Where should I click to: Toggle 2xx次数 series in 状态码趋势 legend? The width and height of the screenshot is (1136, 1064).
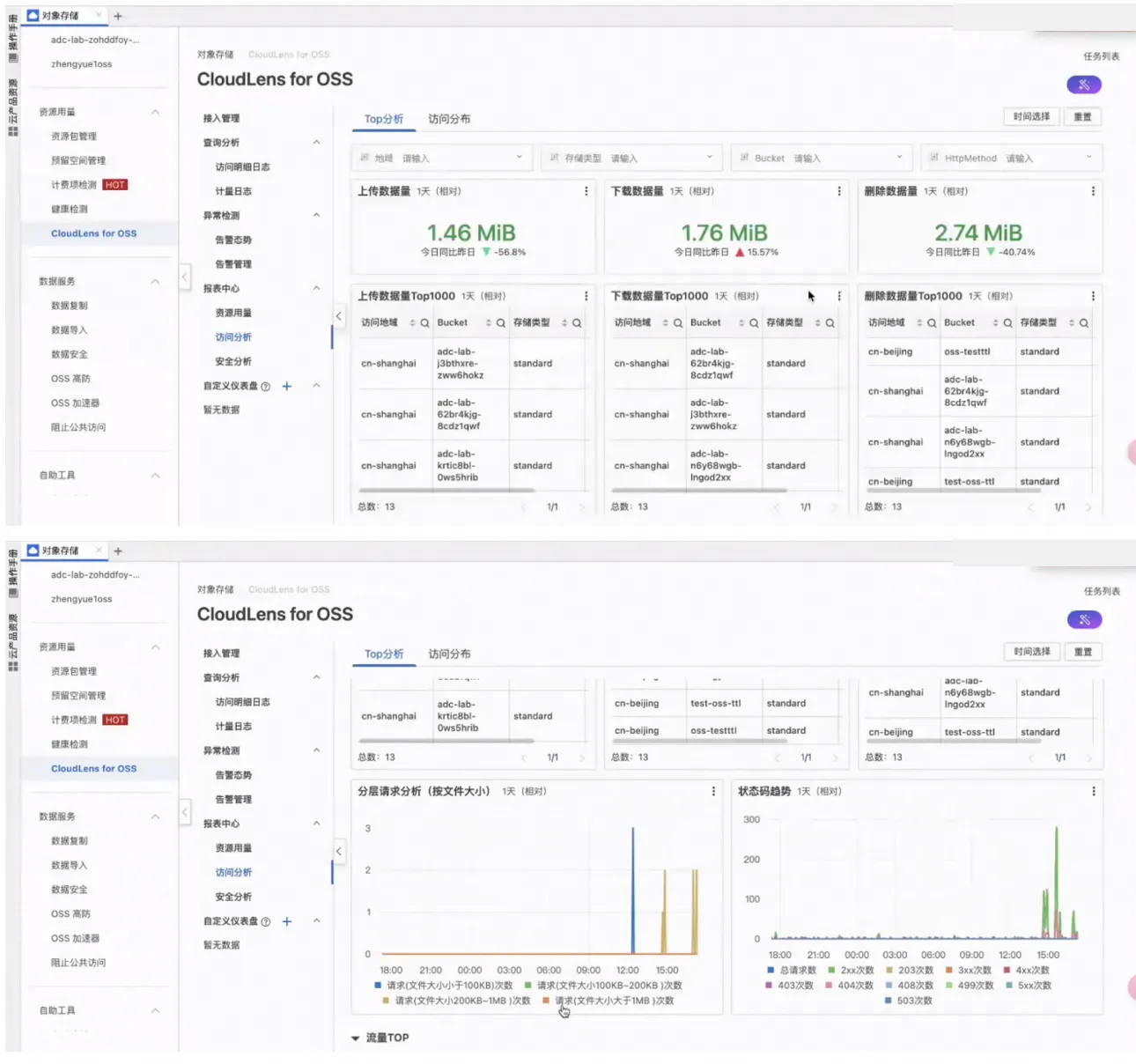coord(851,970)
